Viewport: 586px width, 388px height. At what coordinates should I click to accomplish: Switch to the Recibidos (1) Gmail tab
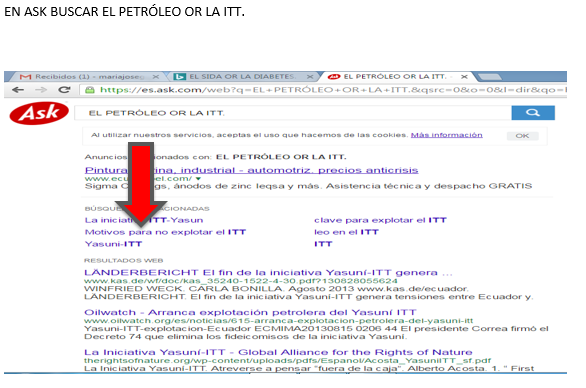[89, 77]
